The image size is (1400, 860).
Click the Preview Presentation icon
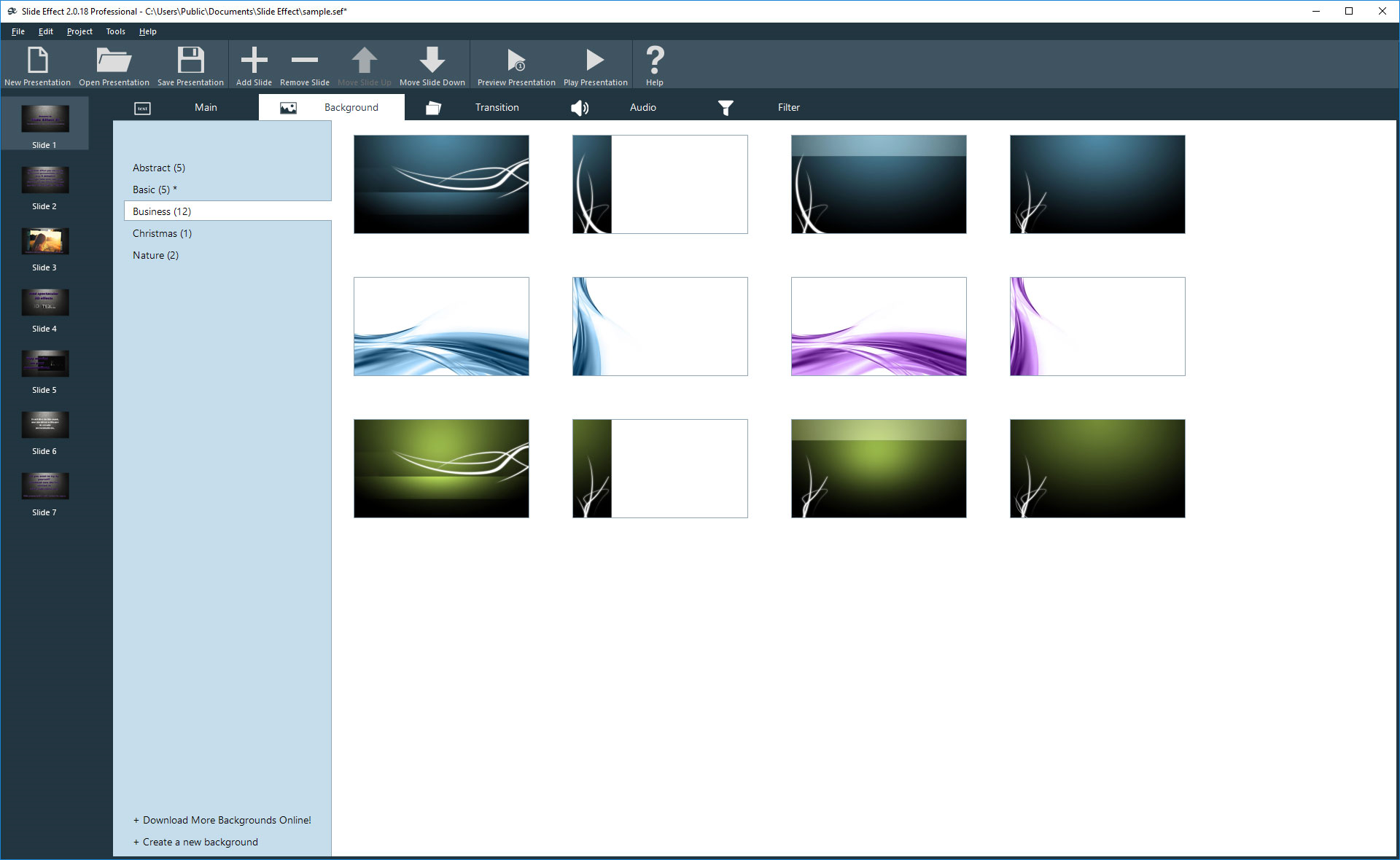[x=516, y=61]
